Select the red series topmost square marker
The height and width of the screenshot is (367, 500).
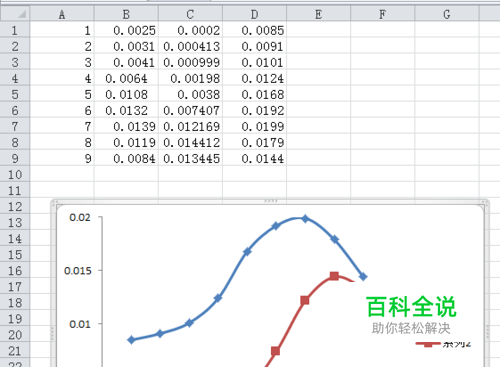(x=334, y=276)
